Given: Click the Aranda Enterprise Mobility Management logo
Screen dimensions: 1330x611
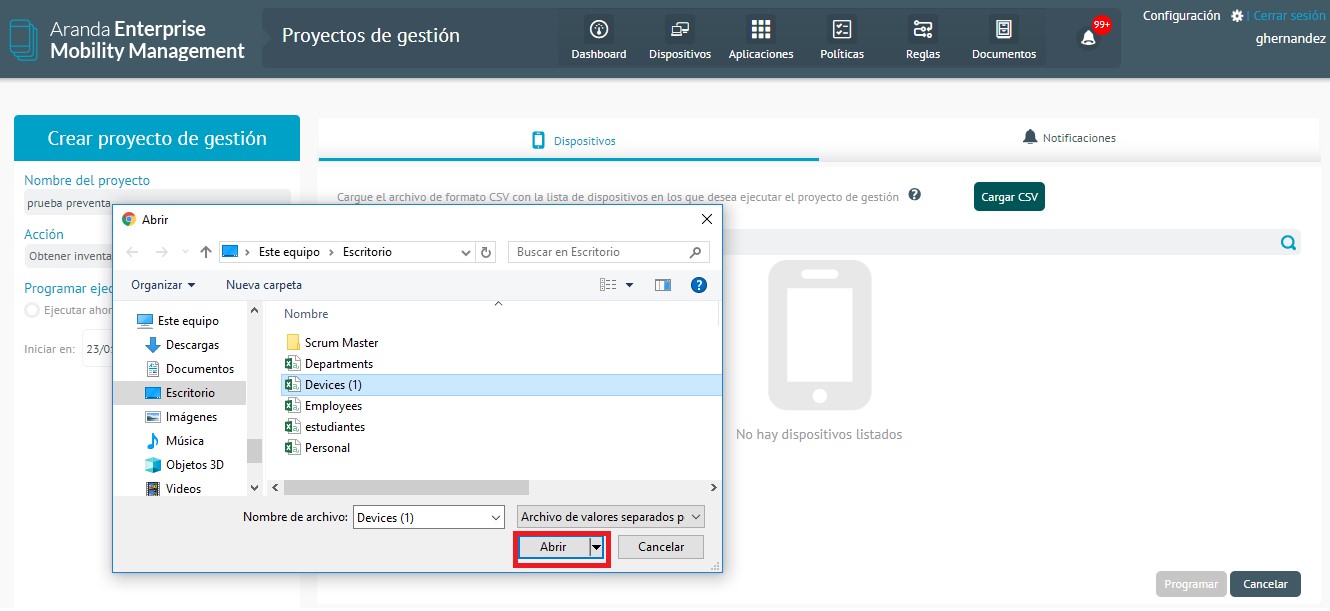Looking at the screenshot, I should [127, 39].
